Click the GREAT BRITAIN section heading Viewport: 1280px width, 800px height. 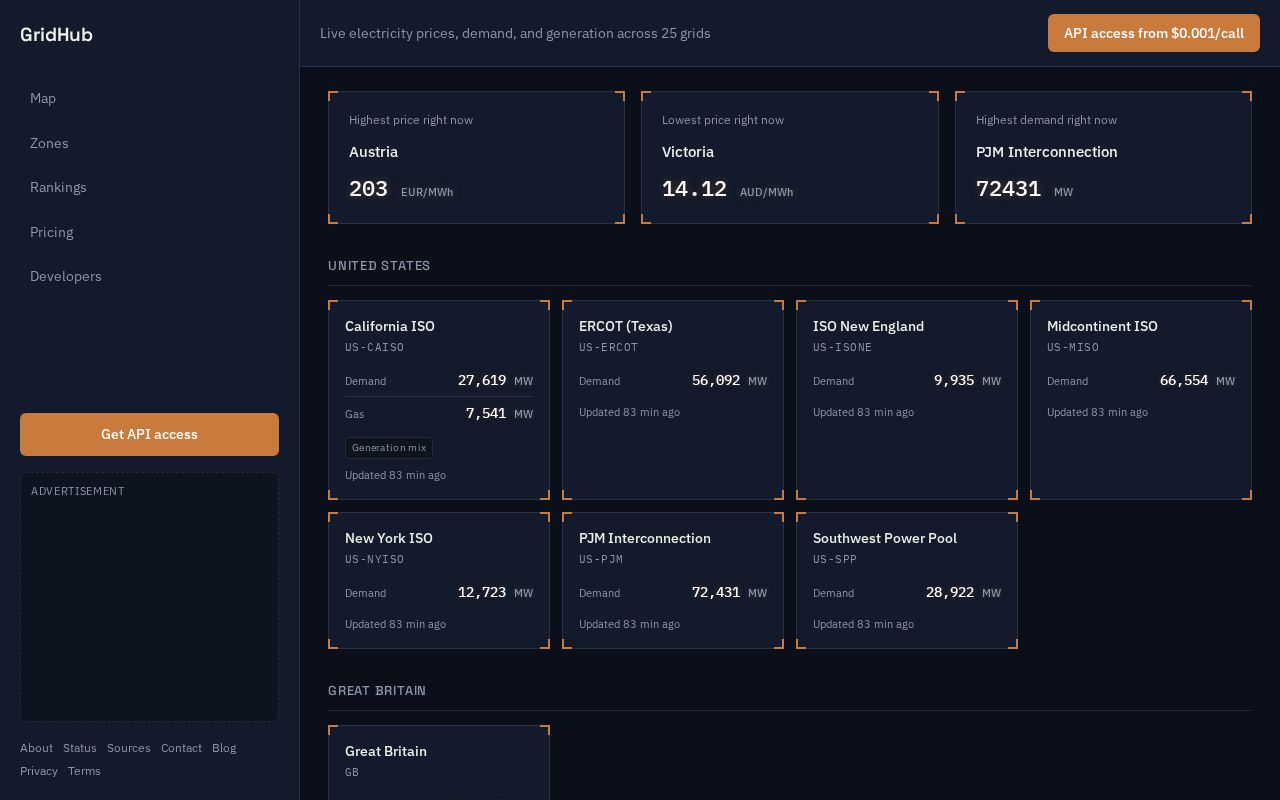(x=377, y=691)
